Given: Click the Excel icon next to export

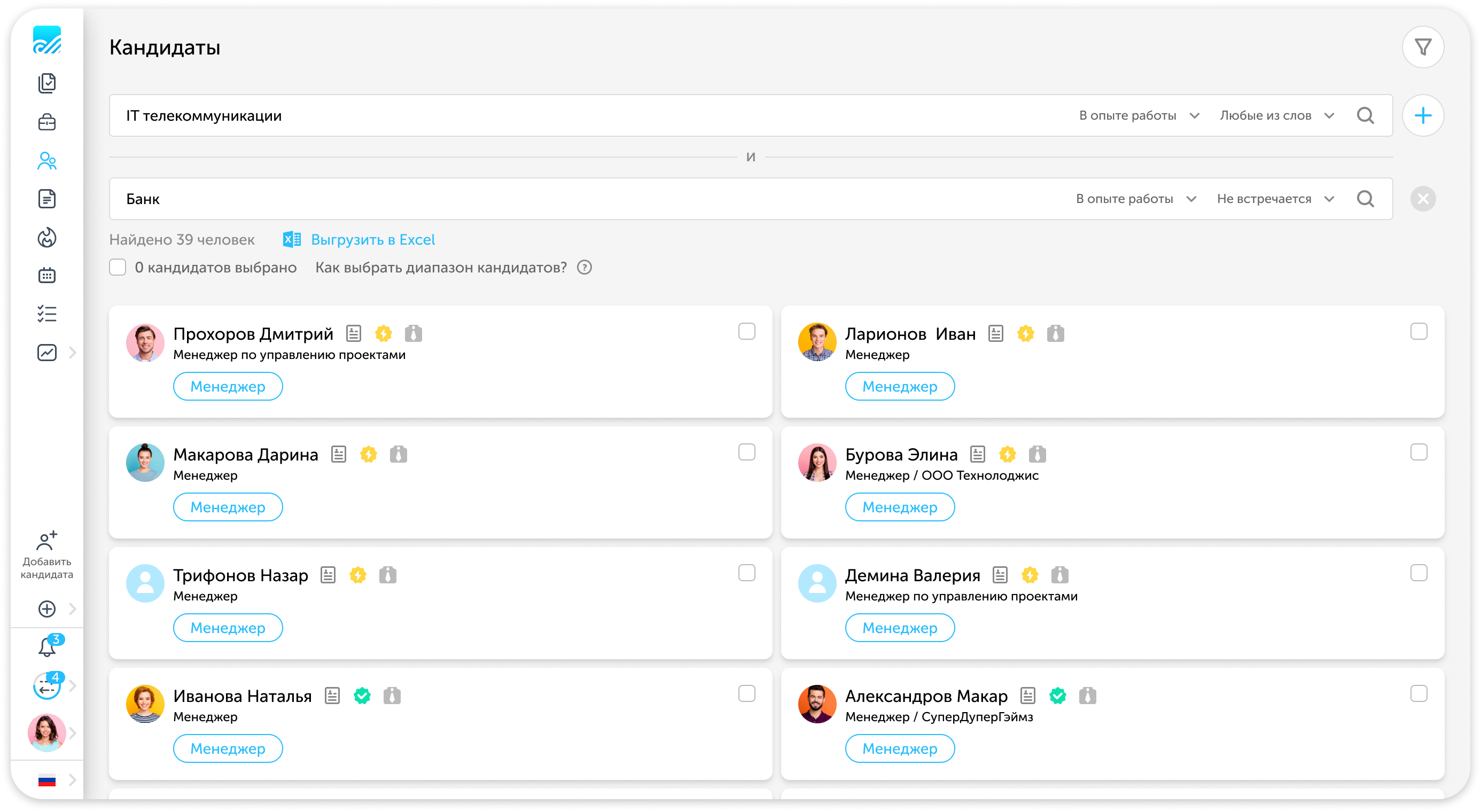Looking at the screenshot, I should point(292,240).
